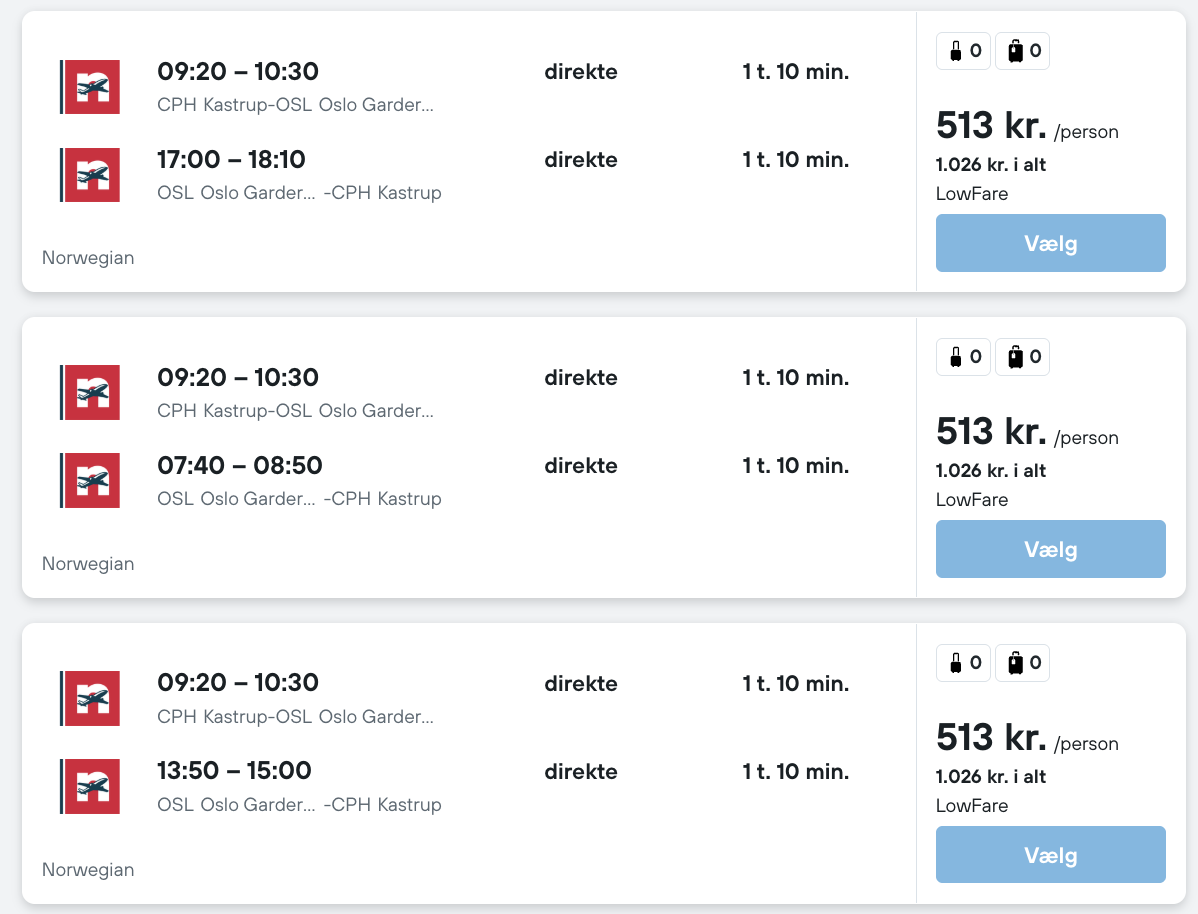Image resolution: width=1198 pixels, height=914 pixels.
Task: Click the 513 kr. price in first card
Action: coord(991,126)
